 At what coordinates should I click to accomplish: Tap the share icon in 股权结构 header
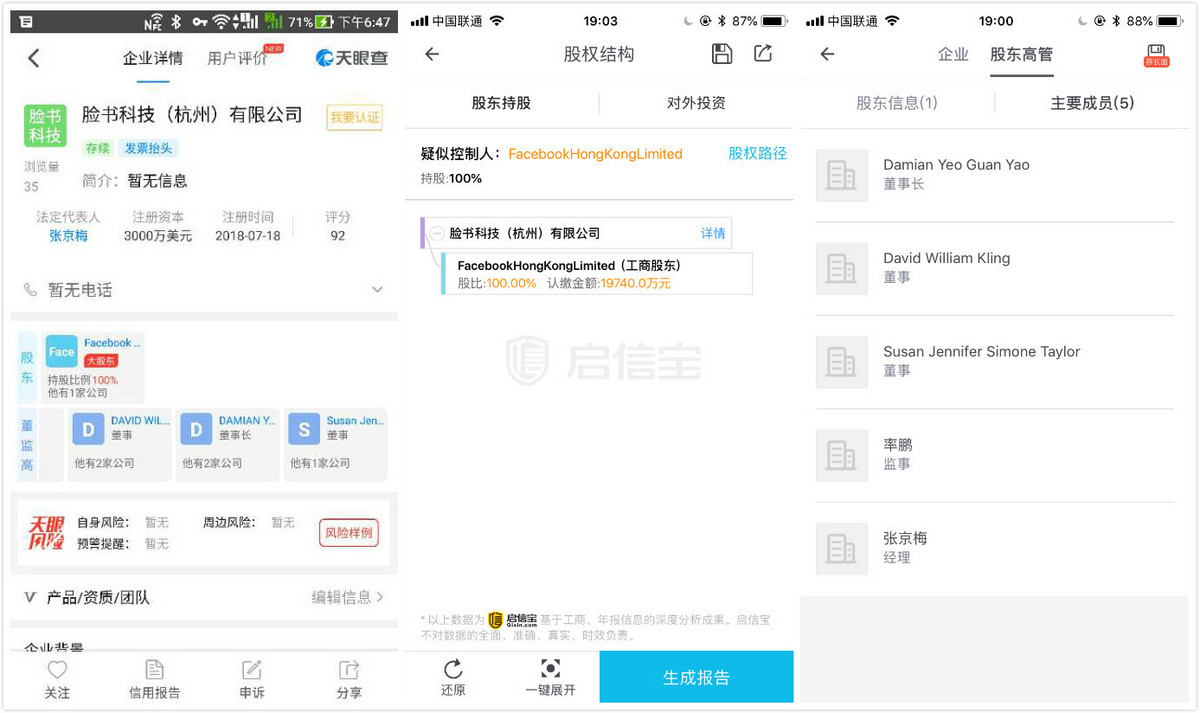pos(763,54)
